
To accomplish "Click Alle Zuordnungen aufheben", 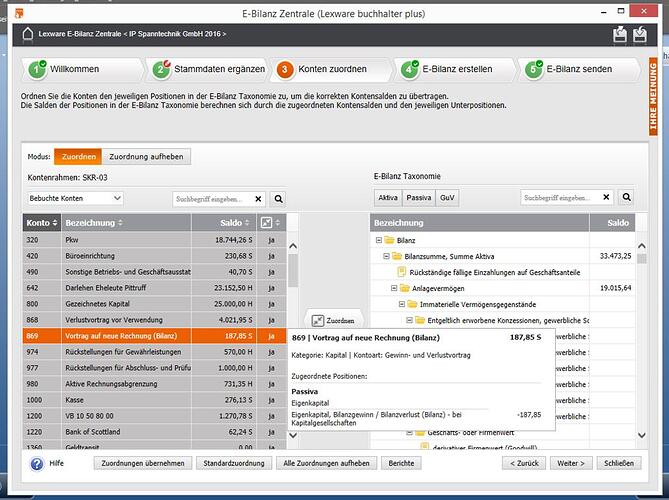I will click(x=326, y=463).
